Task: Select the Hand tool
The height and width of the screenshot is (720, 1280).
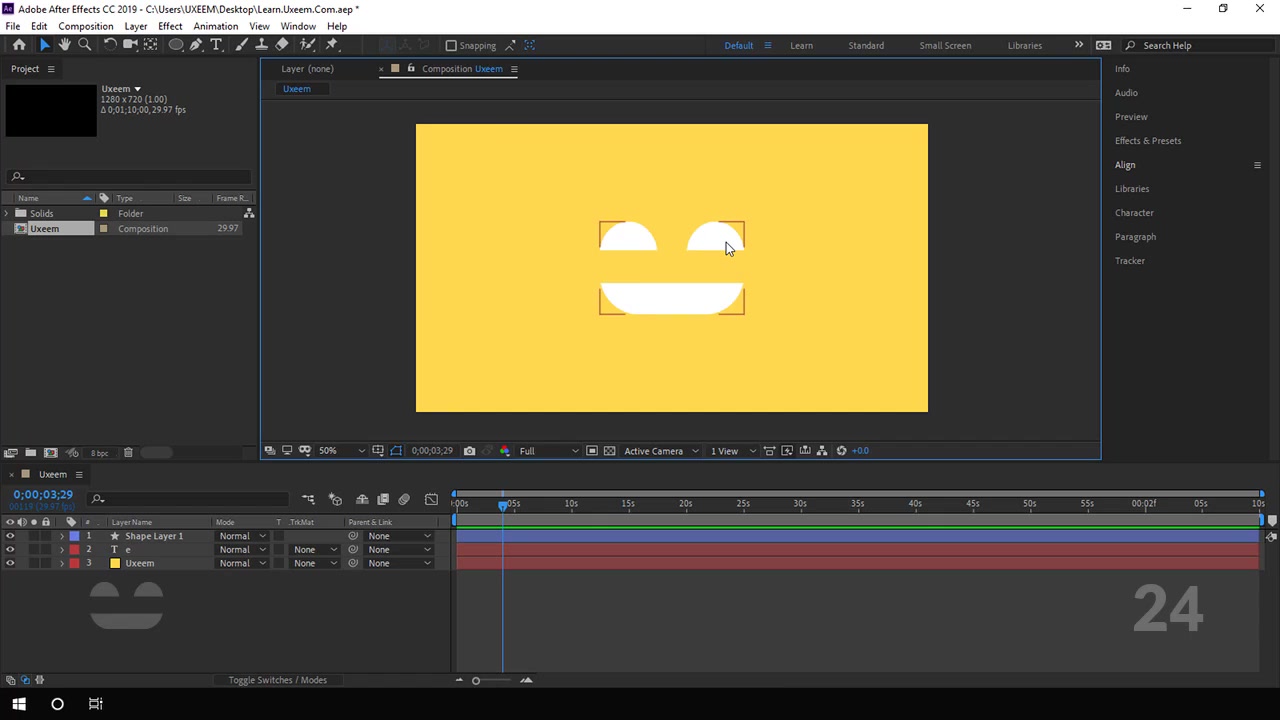Action: (64, 45)
